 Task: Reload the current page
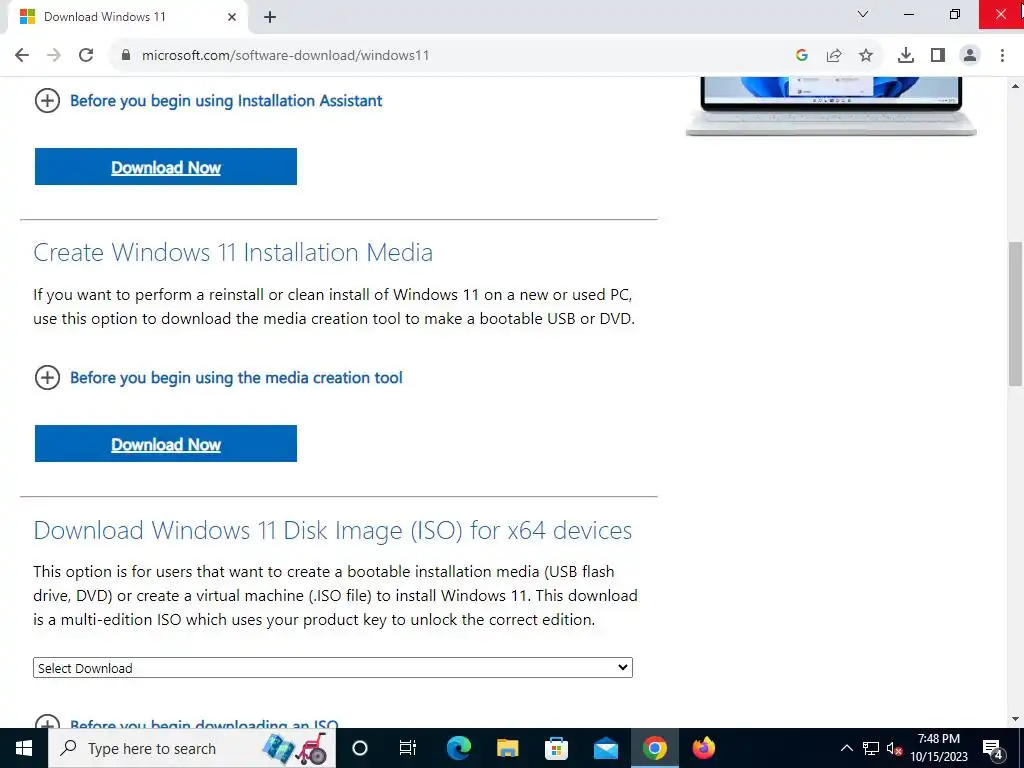pyautogui.click(x=86, y=56)
